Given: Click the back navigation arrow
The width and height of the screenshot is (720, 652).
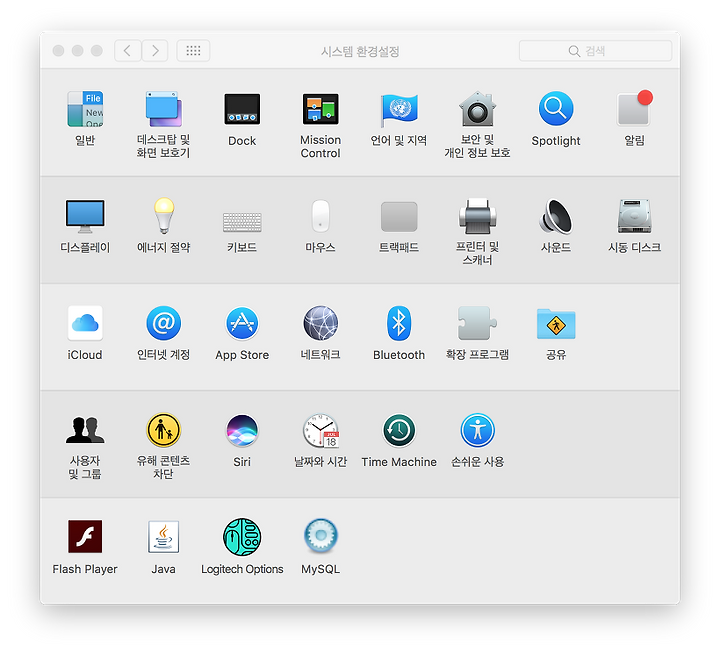Looking at the screenshot, I should click(128, 51).
